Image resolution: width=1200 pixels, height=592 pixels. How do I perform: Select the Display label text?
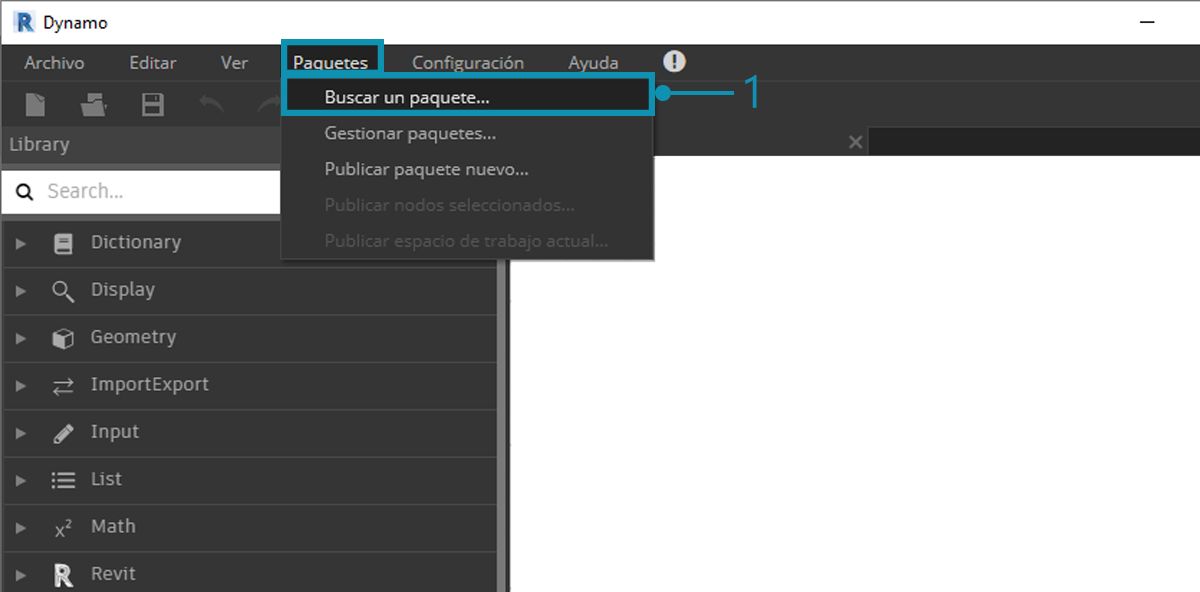pos(123,290)
